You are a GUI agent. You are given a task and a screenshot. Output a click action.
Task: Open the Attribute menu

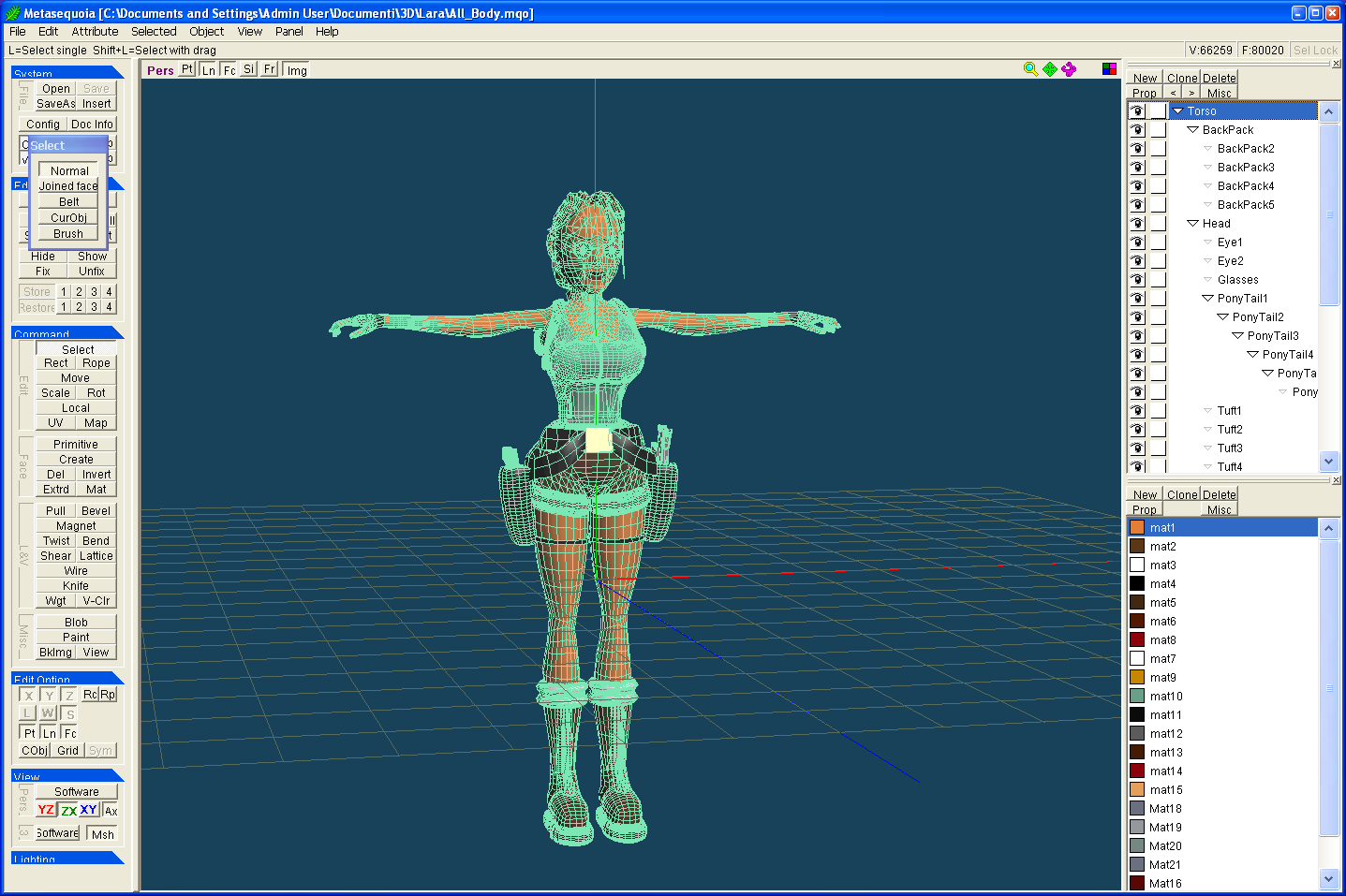pyautogui.click(x=95, y=31)
